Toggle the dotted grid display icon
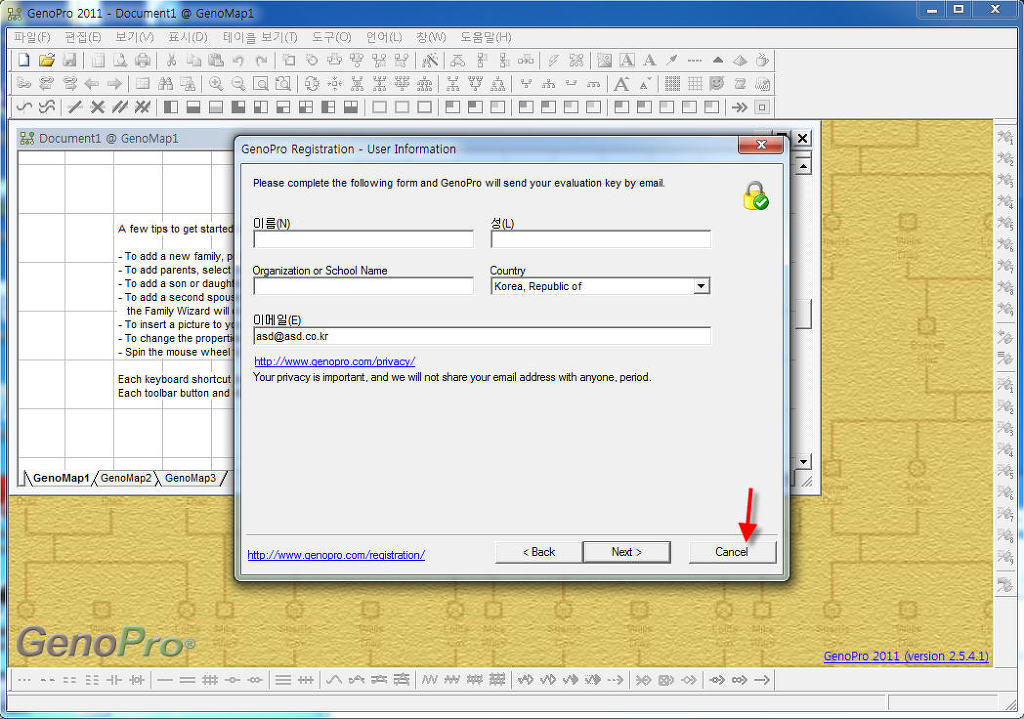Viewport: 1024px width, 719px height. tap(672, 84)
